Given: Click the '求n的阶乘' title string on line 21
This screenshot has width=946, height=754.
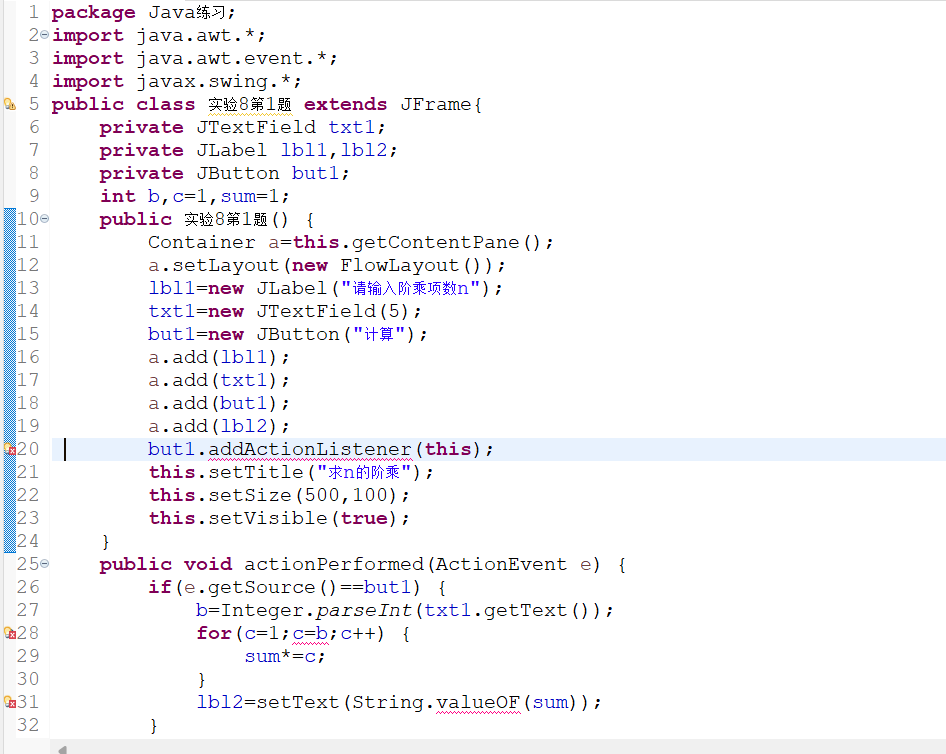Looking at the screenshot, I should (364, 472).
